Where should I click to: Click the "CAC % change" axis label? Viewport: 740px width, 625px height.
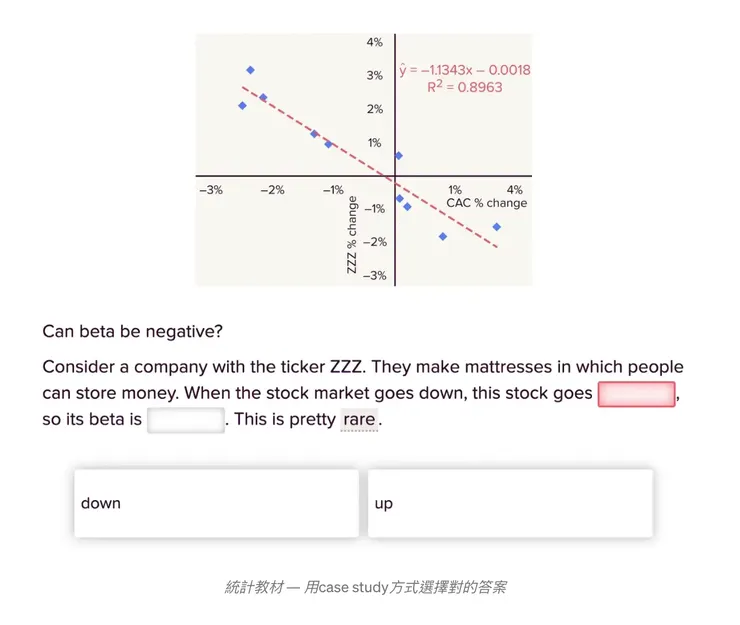coord(486,203)
